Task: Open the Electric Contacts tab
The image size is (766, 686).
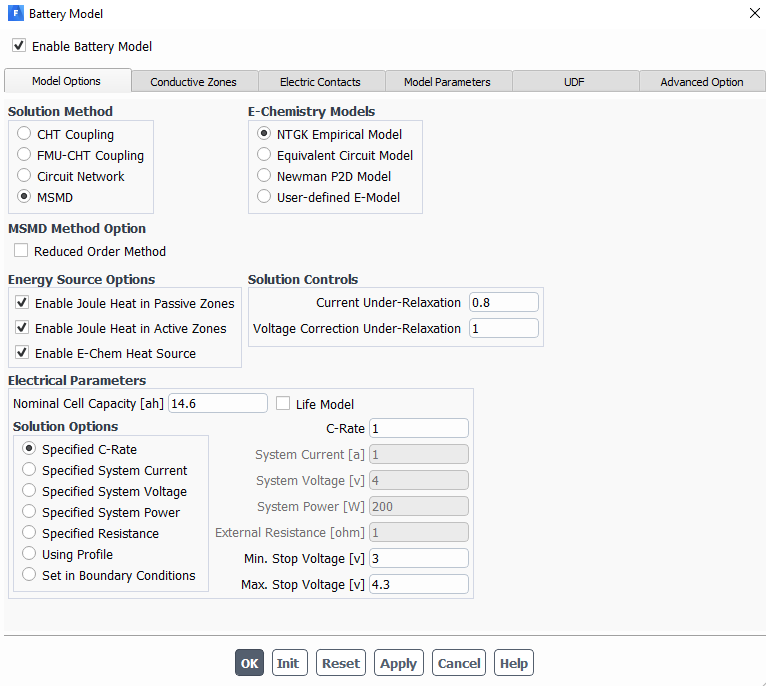Action: coord(320,82)
